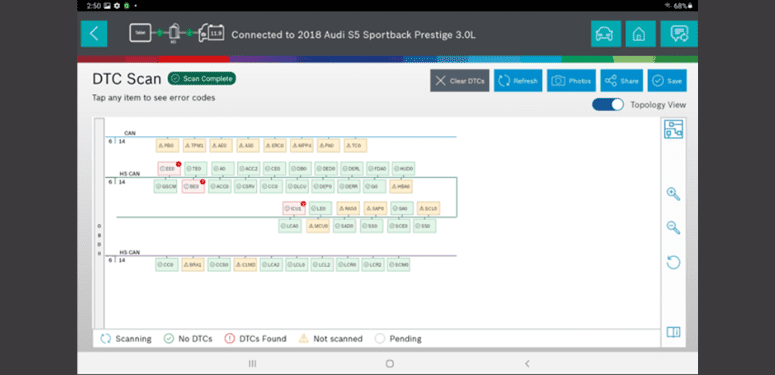The image size is (775, 375).
Task: Open the DB0 module node
Action: (300, 169)
